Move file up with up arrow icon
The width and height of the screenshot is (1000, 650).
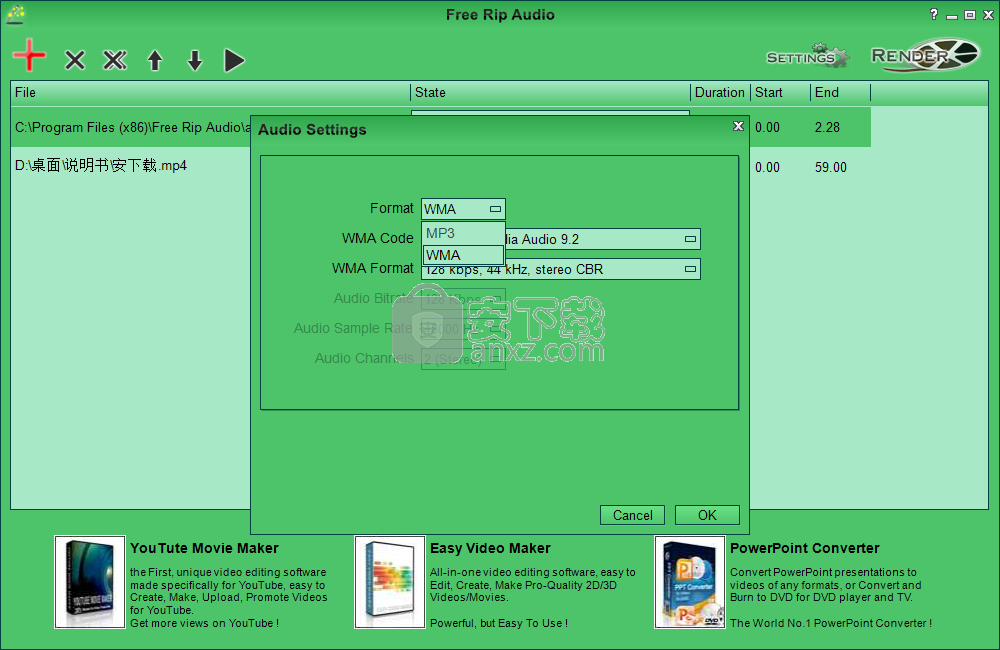155,61
